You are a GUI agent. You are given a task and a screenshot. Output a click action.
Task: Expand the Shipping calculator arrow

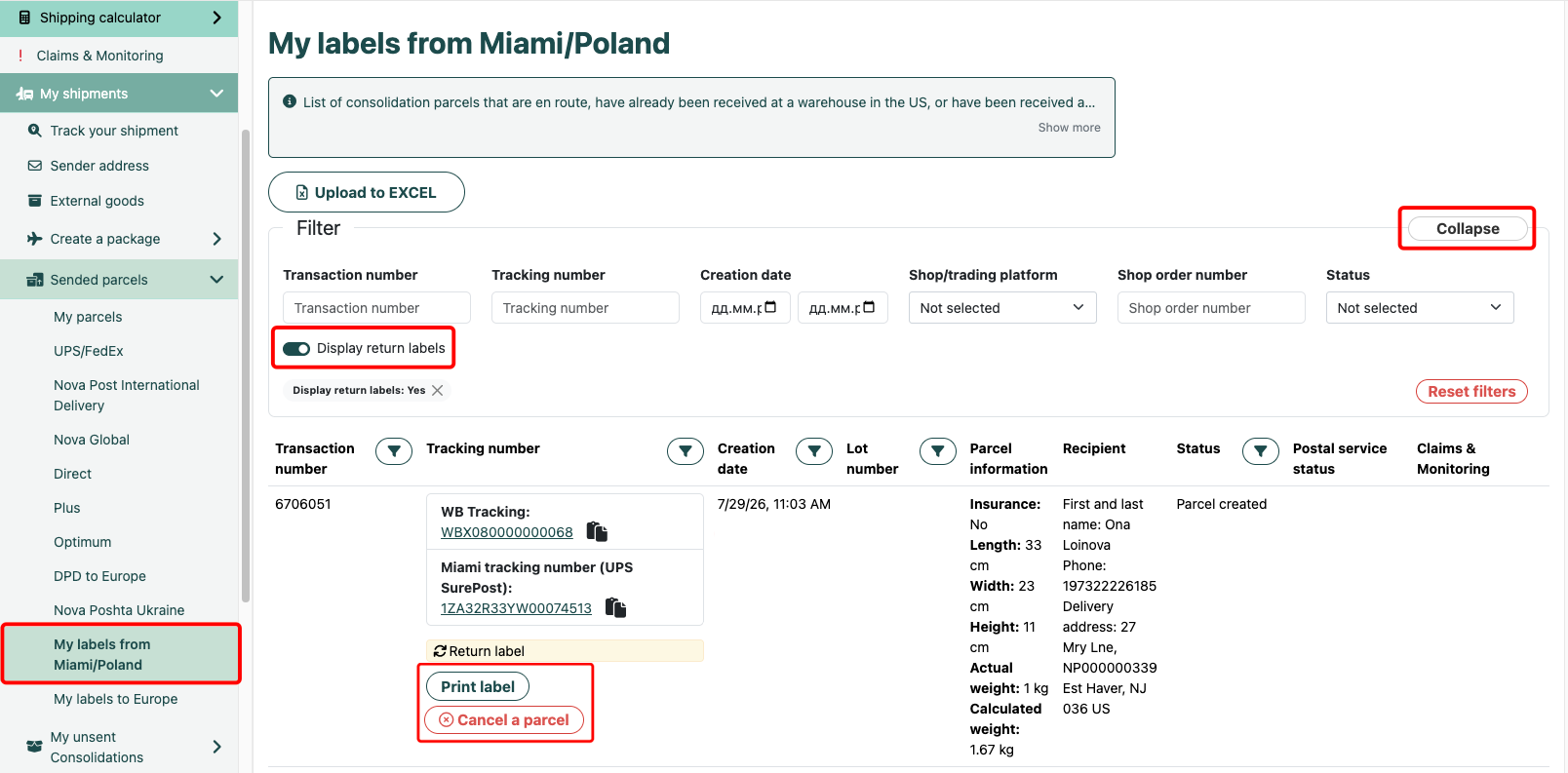click(x=216, y=18)
